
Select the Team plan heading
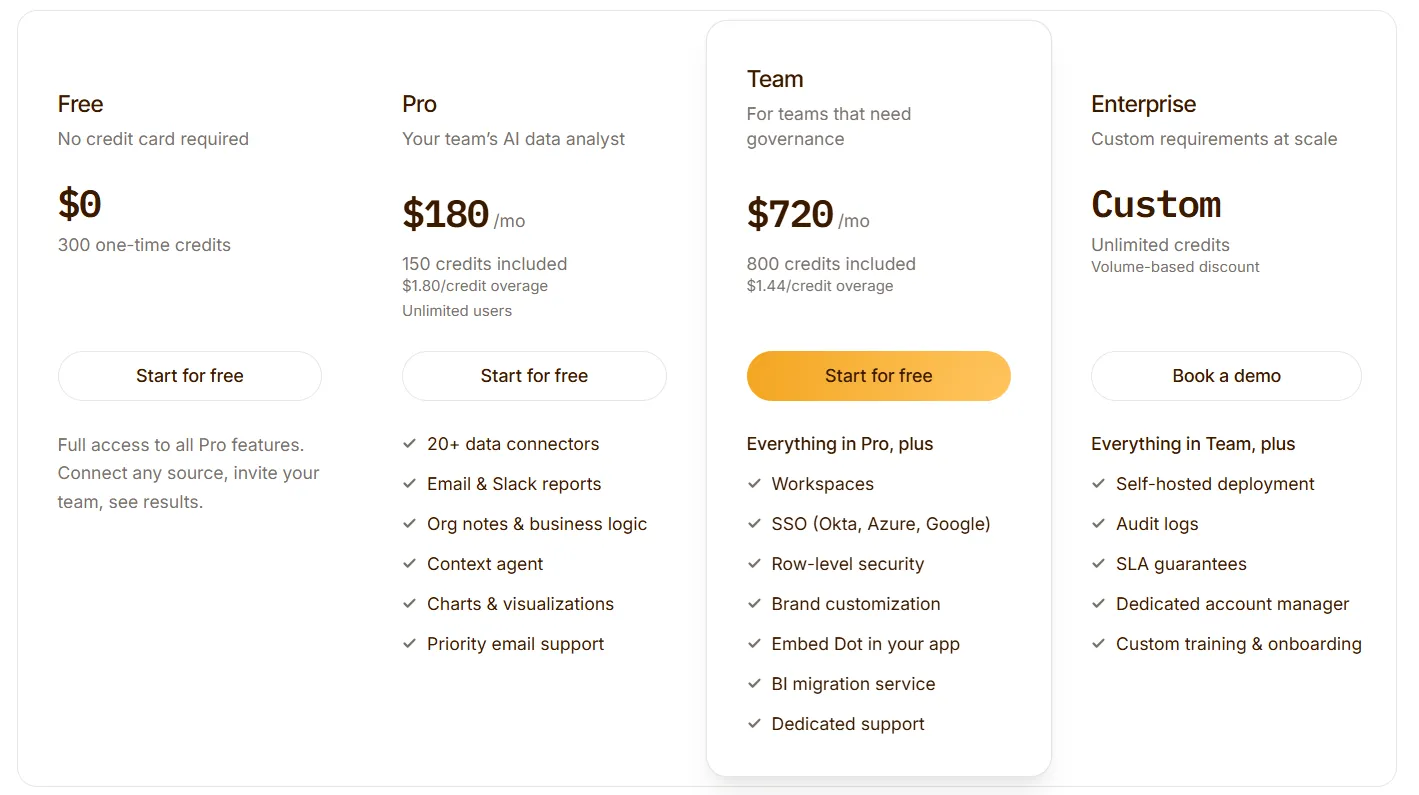tap(775, 79)
